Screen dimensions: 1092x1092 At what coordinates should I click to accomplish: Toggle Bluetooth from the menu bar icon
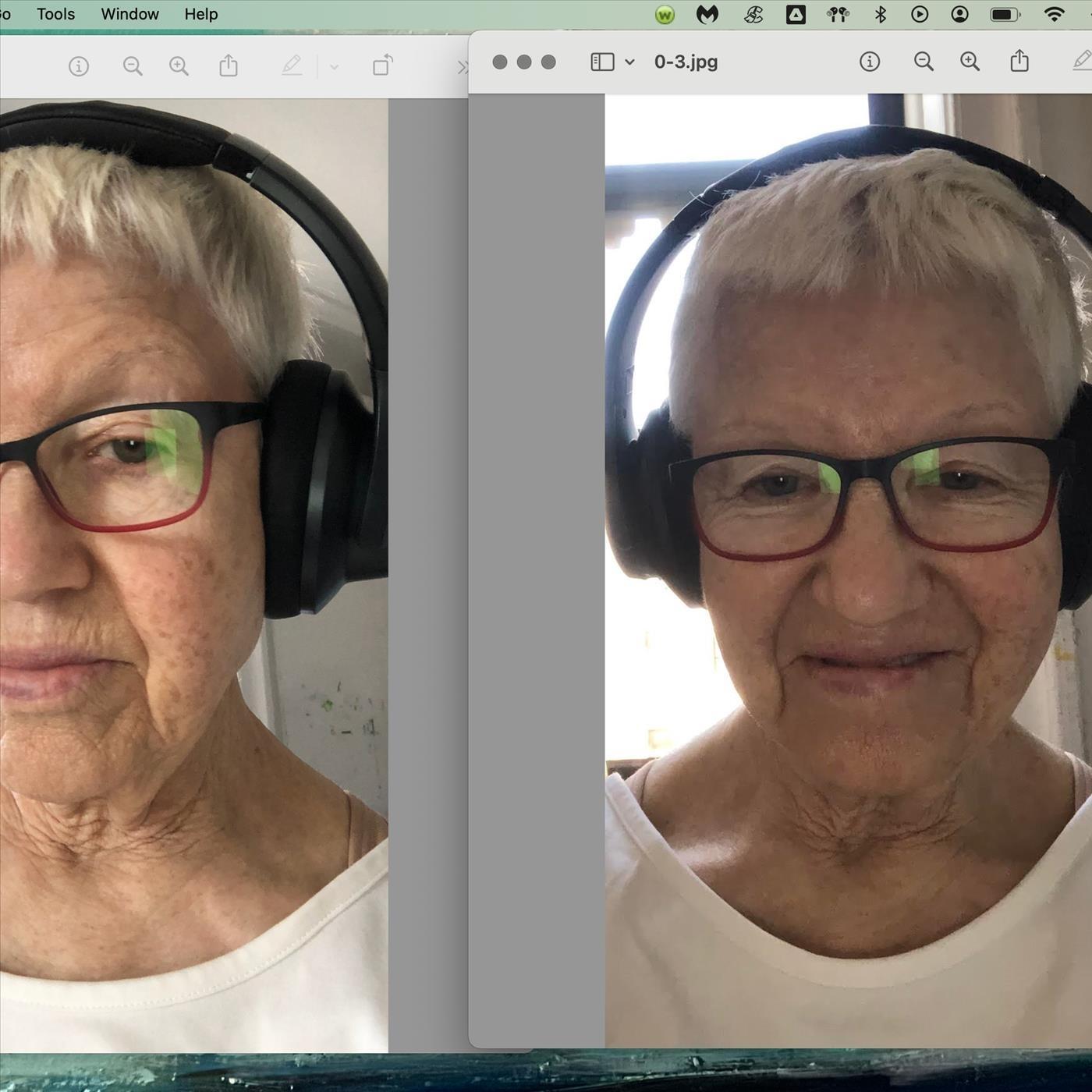(x=881, y=14)
